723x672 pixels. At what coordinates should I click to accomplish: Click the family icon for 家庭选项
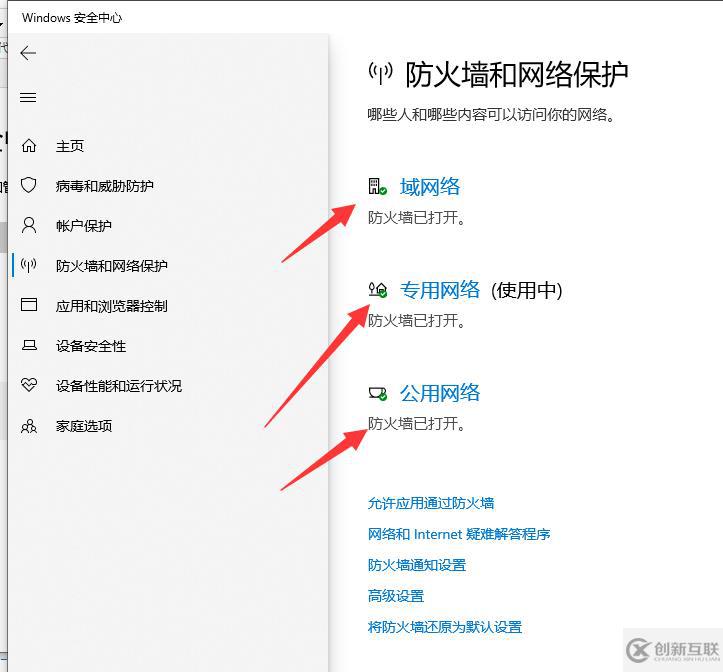point(29,426)
